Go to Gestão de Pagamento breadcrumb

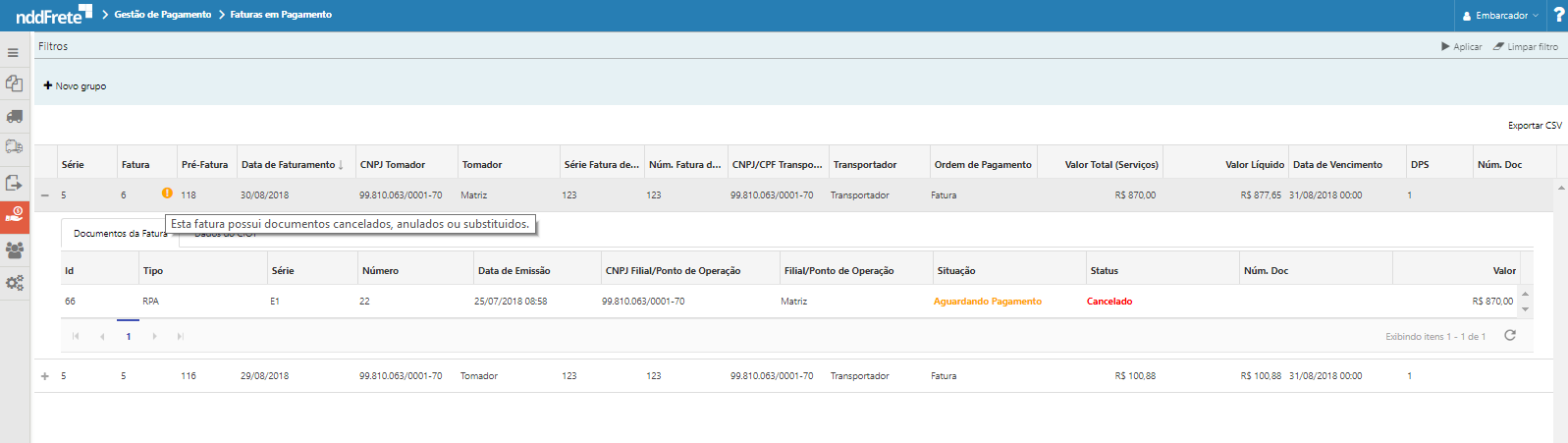(163, 15)
